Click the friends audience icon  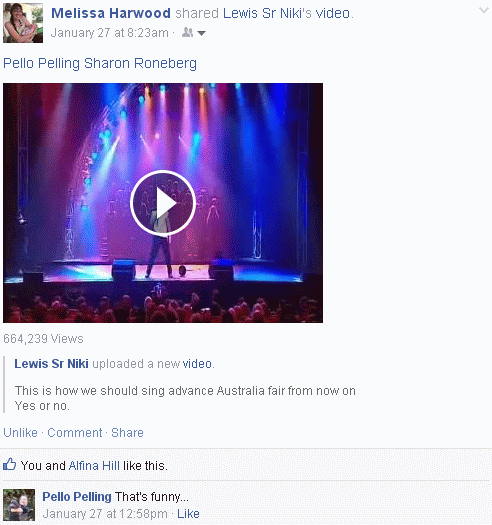pos(188,32)
